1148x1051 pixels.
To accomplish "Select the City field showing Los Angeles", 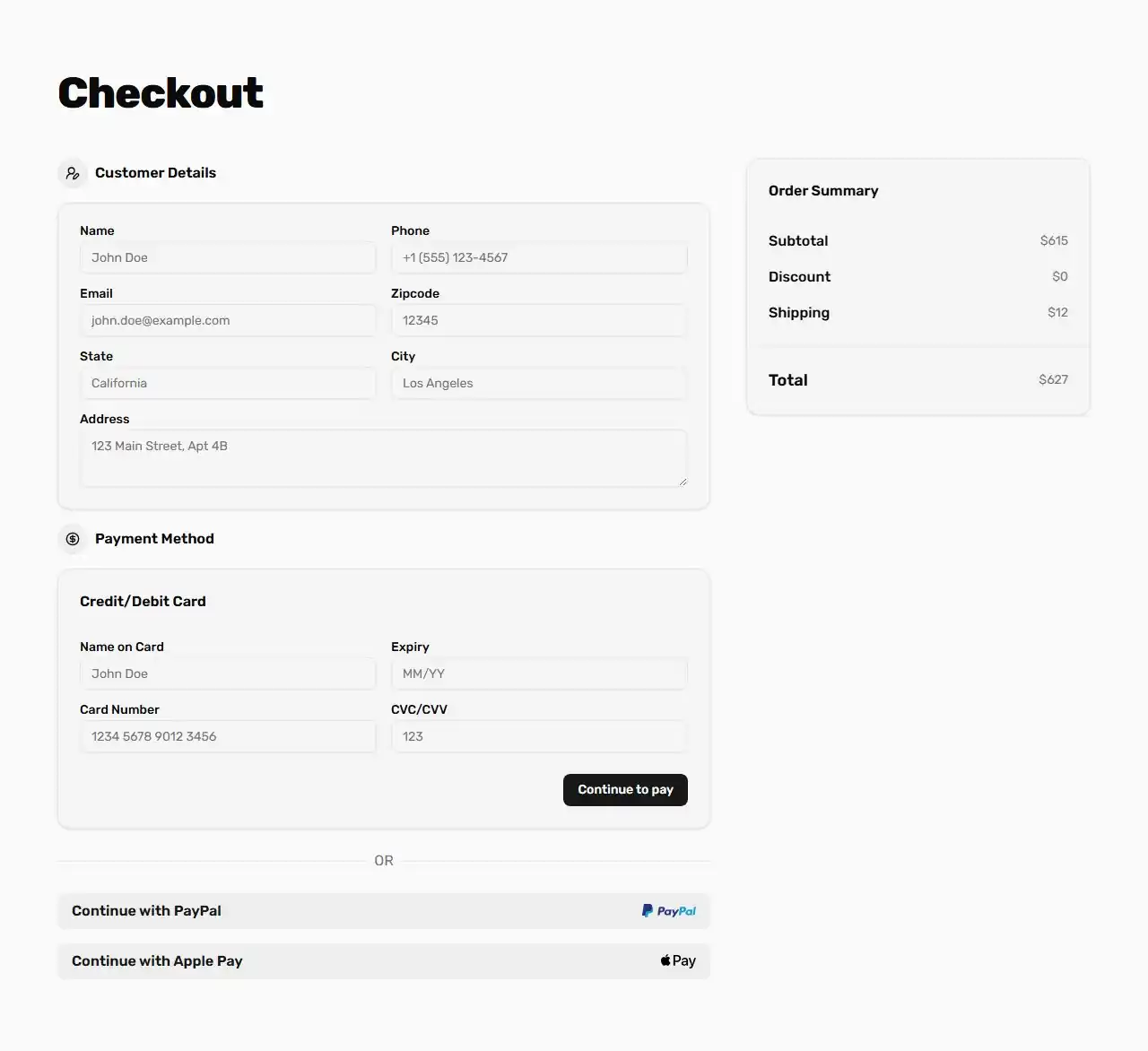I will [x=538, y=383].
